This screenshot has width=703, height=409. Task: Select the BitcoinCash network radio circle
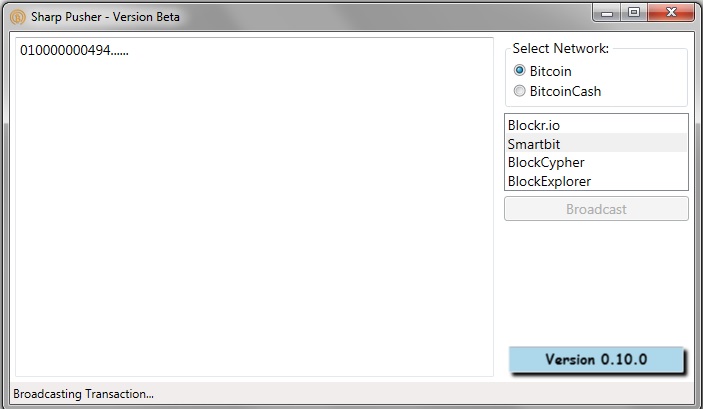tap(519, 91)
